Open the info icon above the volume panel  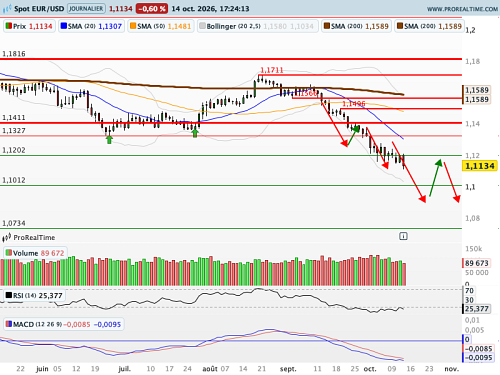403,236
